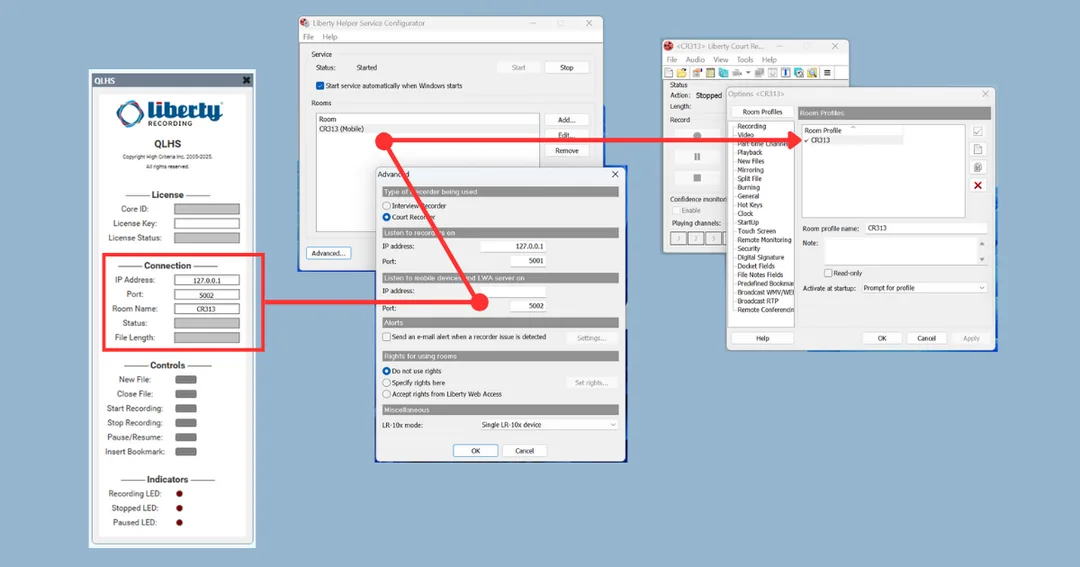Click the Insert Bookmark control button in QLHS
This screenshot has height=567, width=1080.
(185, 452)
